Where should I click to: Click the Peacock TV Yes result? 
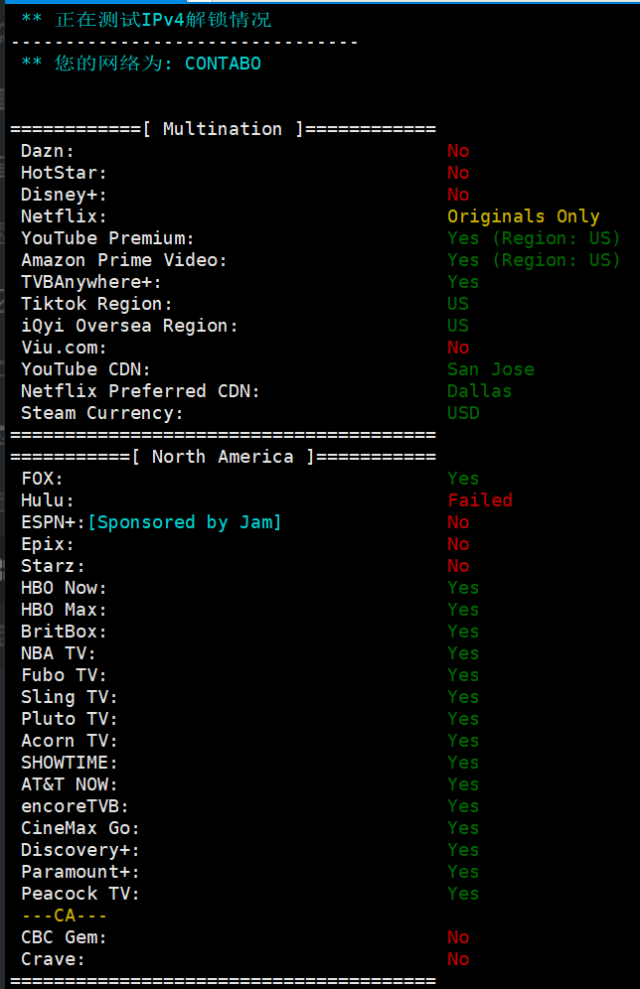pyautogui.click(x=463, y=894)
